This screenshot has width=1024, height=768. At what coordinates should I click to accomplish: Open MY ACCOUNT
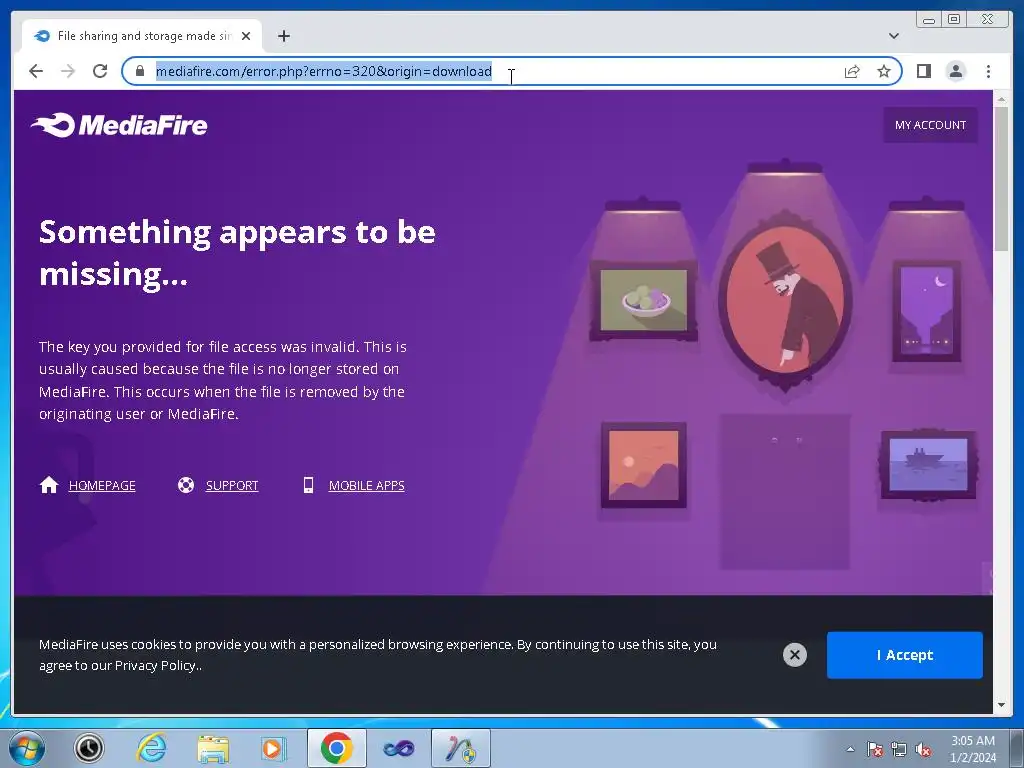(930, 125)
